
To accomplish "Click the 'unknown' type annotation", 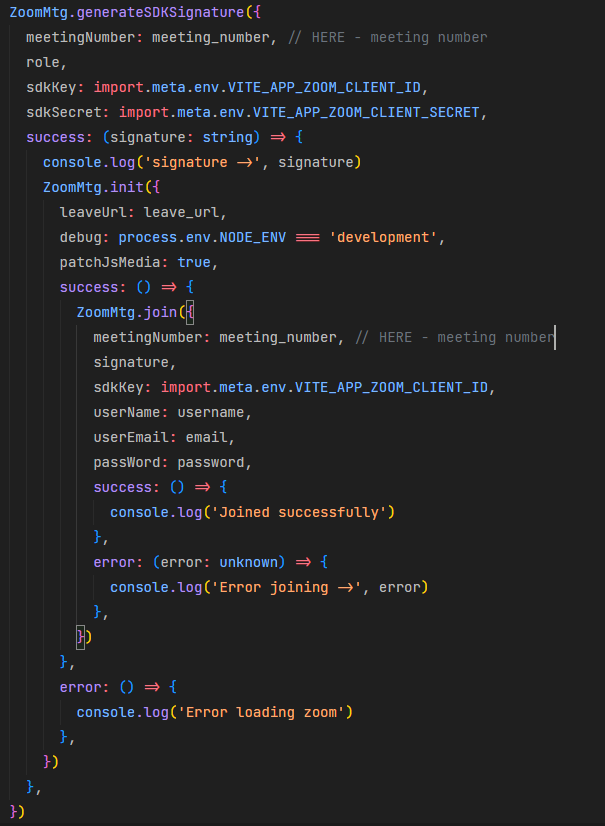I will point(248,563).
